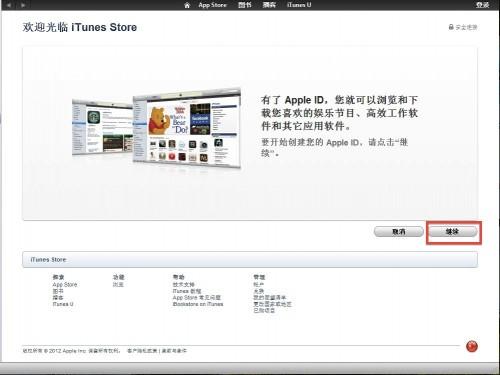Click the iTunes screenshots promo image
Viewport: 500px width, 375px height.
(156, 129)
